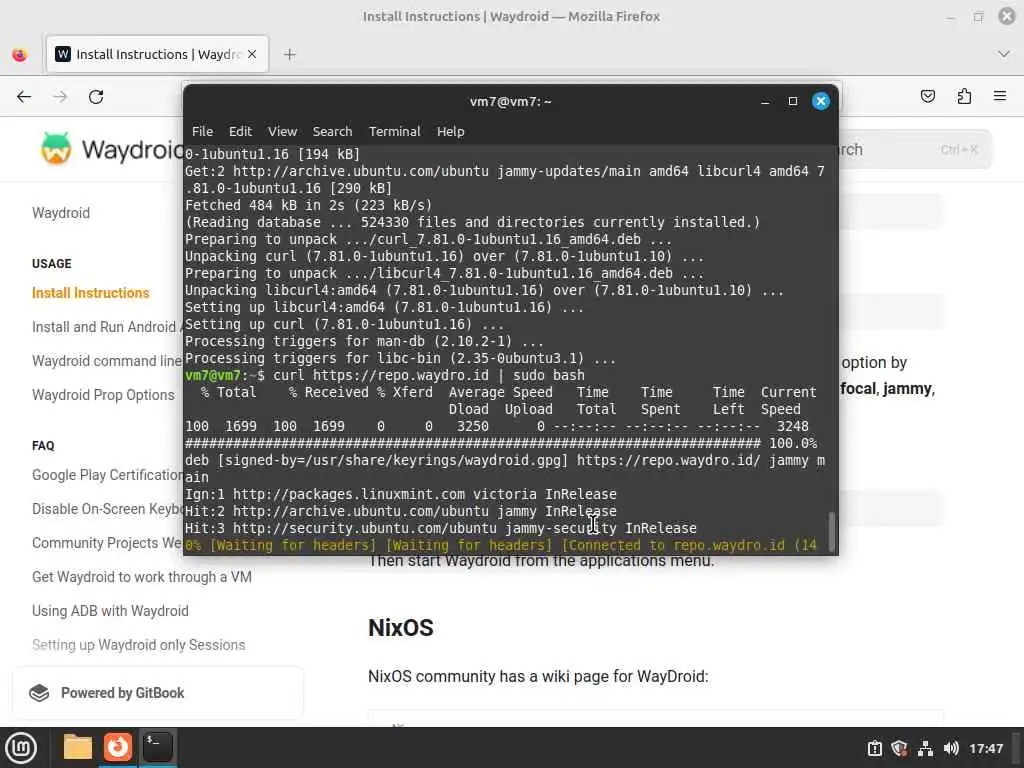Image resolution: width=1024 pixels, height=768 pixels.
Task: Click the USAGE section heading
Action: pyautogui.click(x=52, y=264)
